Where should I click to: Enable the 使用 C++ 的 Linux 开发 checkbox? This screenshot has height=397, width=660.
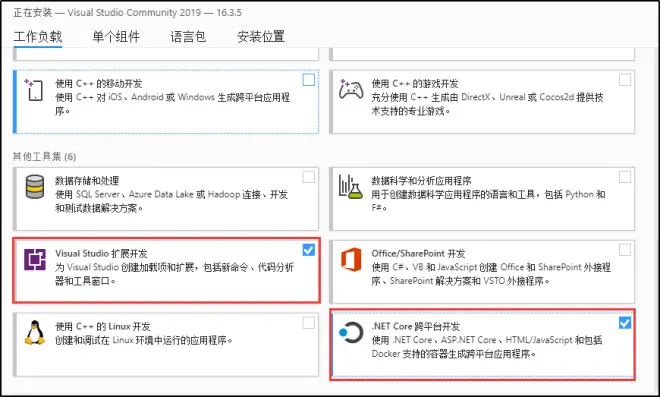coord(309,323)
